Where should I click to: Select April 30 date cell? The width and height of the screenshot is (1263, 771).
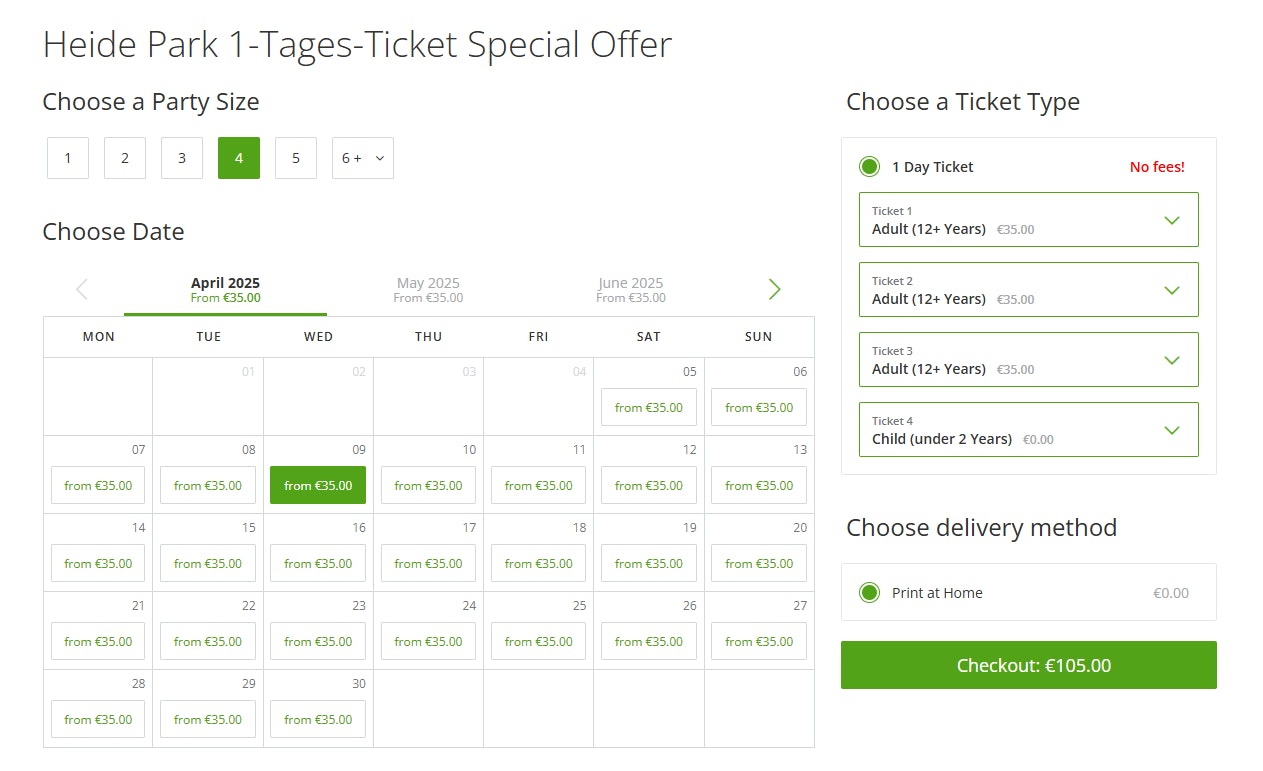[x=317, y=719]
